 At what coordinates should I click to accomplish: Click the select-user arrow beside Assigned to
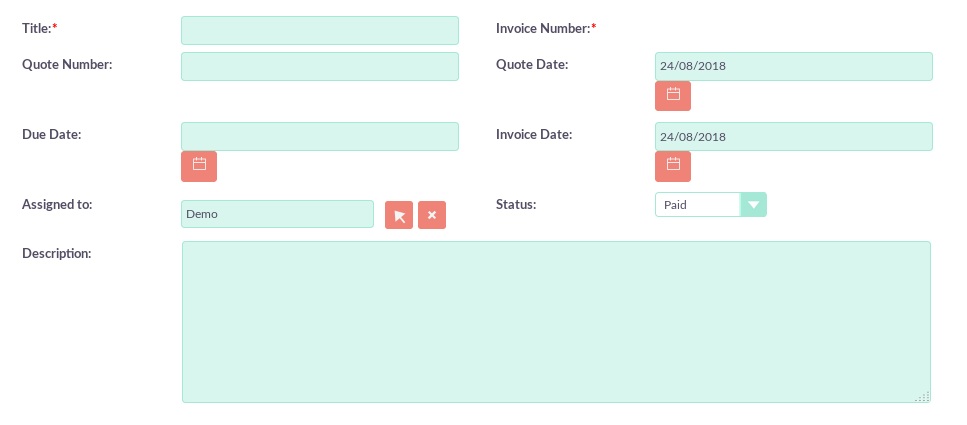tap(399, 215)
